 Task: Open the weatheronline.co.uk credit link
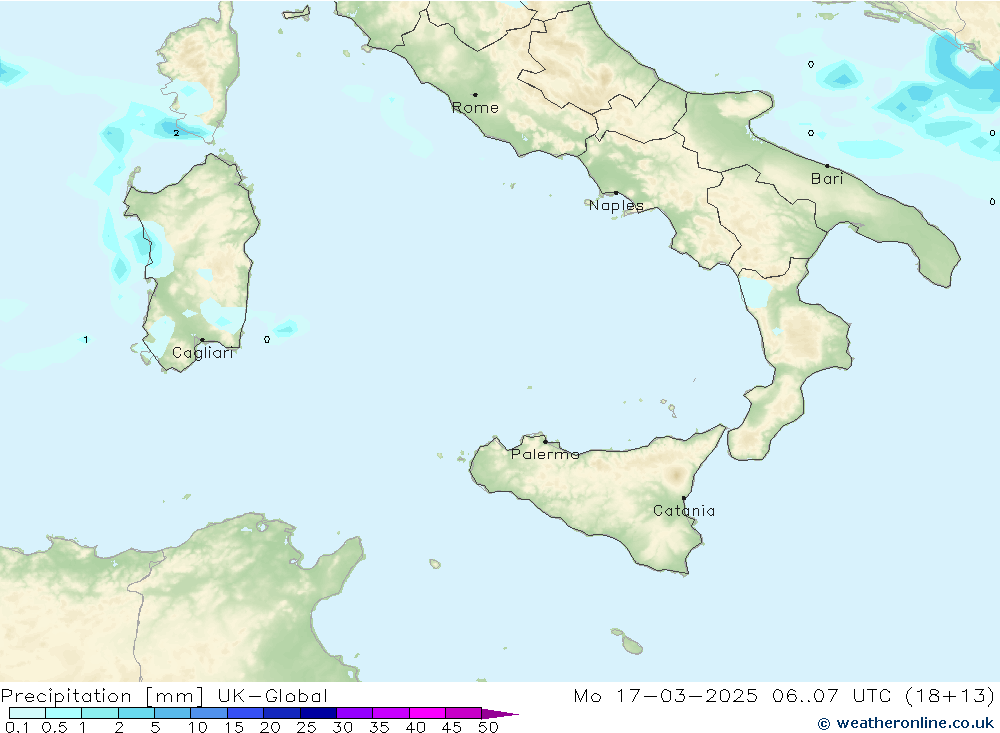[906, 723]
